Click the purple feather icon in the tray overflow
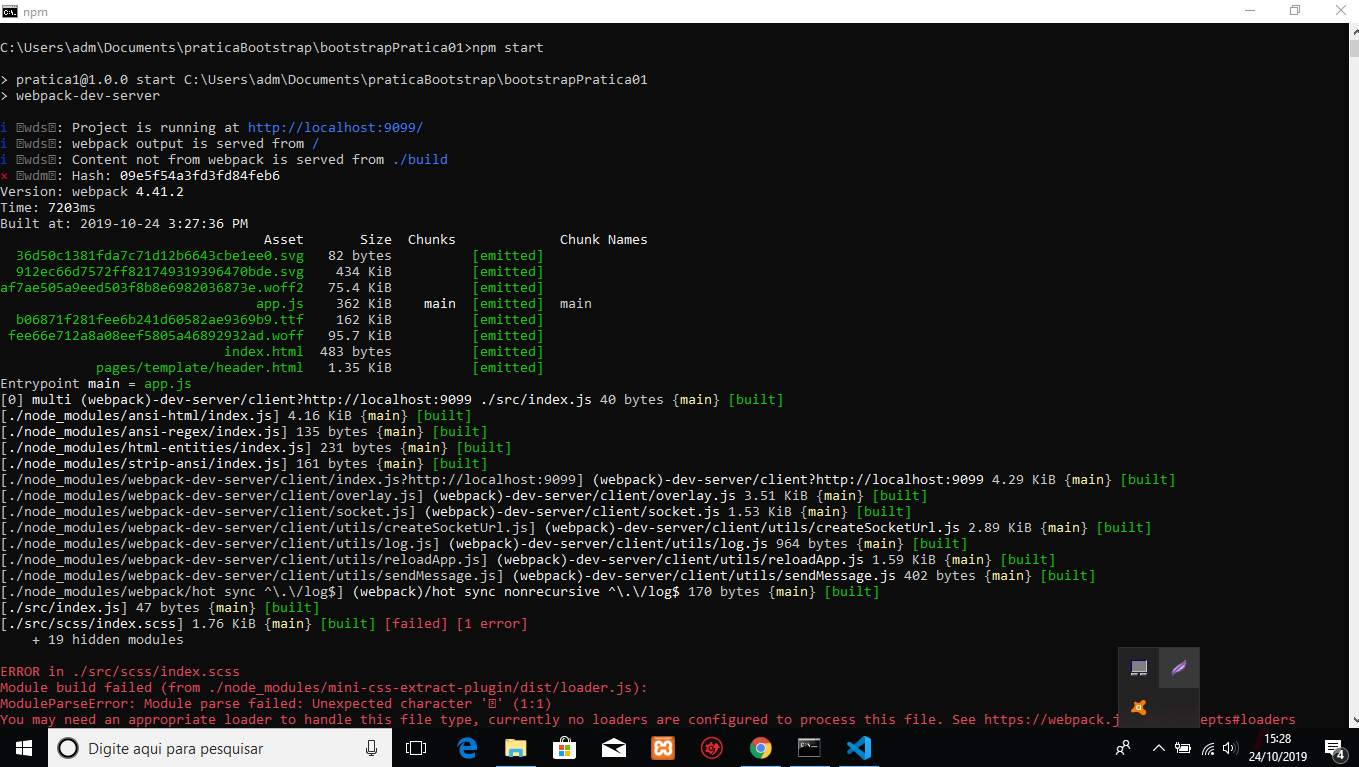Screen dimensions: 1359x767 [x=1179, y=667]
